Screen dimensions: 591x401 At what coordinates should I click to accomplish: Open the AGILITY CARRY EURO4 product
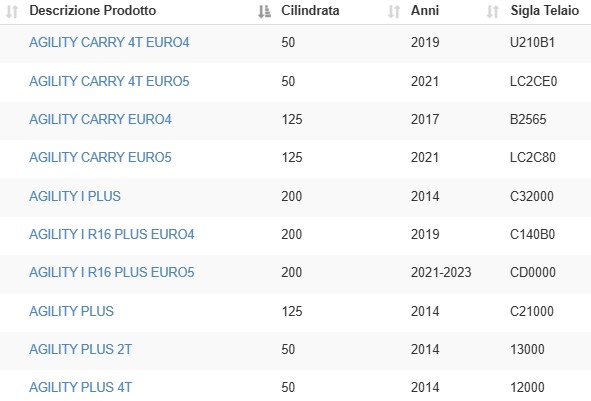100,119
